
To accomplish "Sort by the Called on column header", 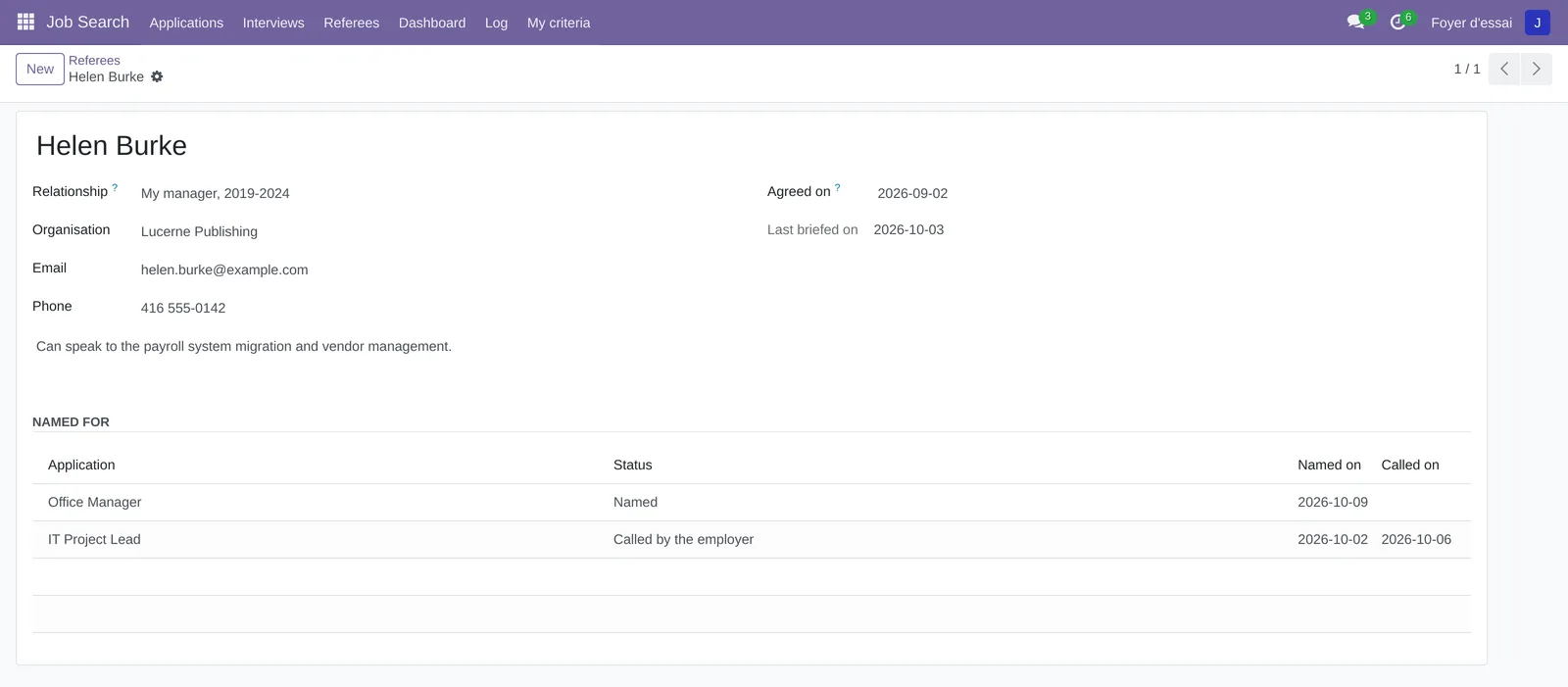I will tap(1410, 465).
